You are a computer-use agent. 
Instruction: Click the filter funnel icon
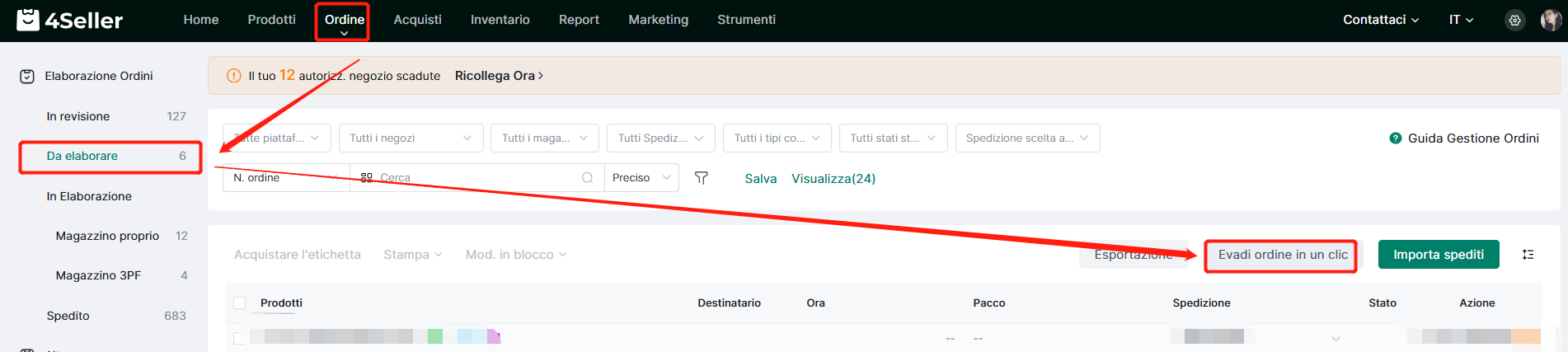tap(702, 178)
